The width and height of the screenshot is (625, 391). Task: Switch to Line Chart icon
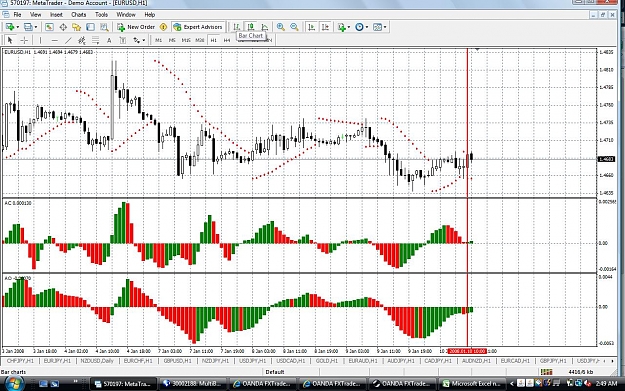point(265,27)
